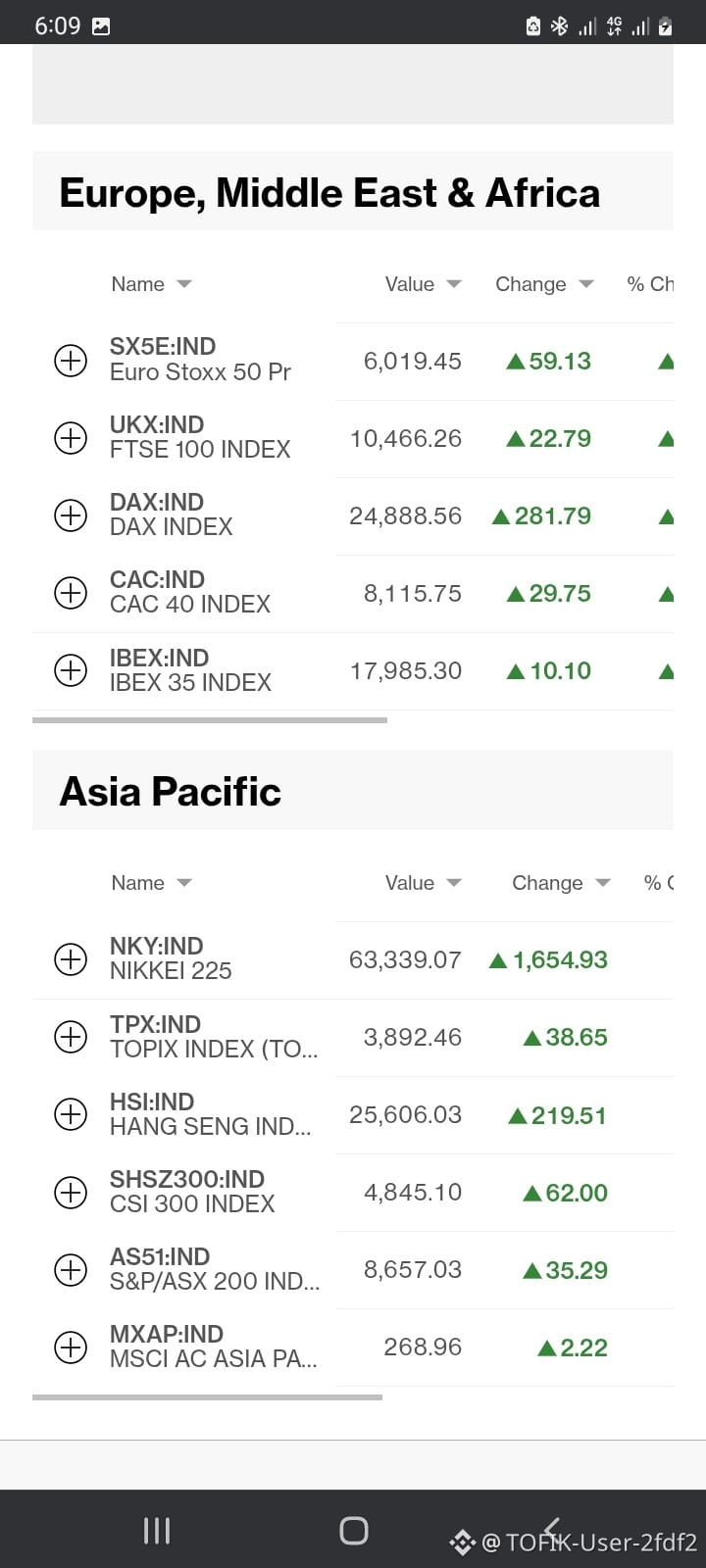Tap plus icon beside NIKKEI 225
Viewport: 706px width, 1568px height.
pyautogui.click(x=70, y=959)
